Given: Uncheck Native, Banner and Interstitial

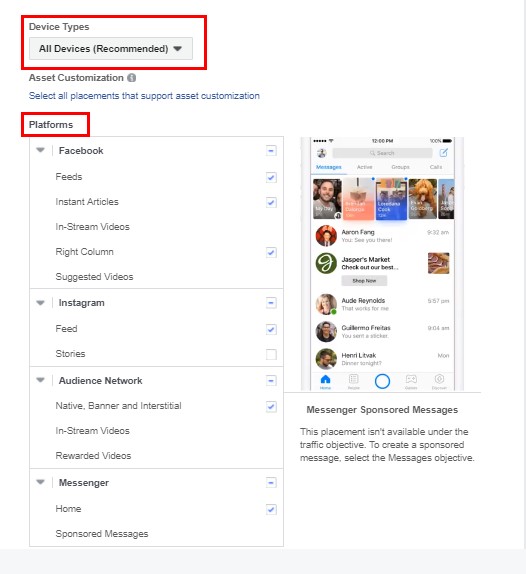Looking at the screenshot, I should (x=271, y=407).
